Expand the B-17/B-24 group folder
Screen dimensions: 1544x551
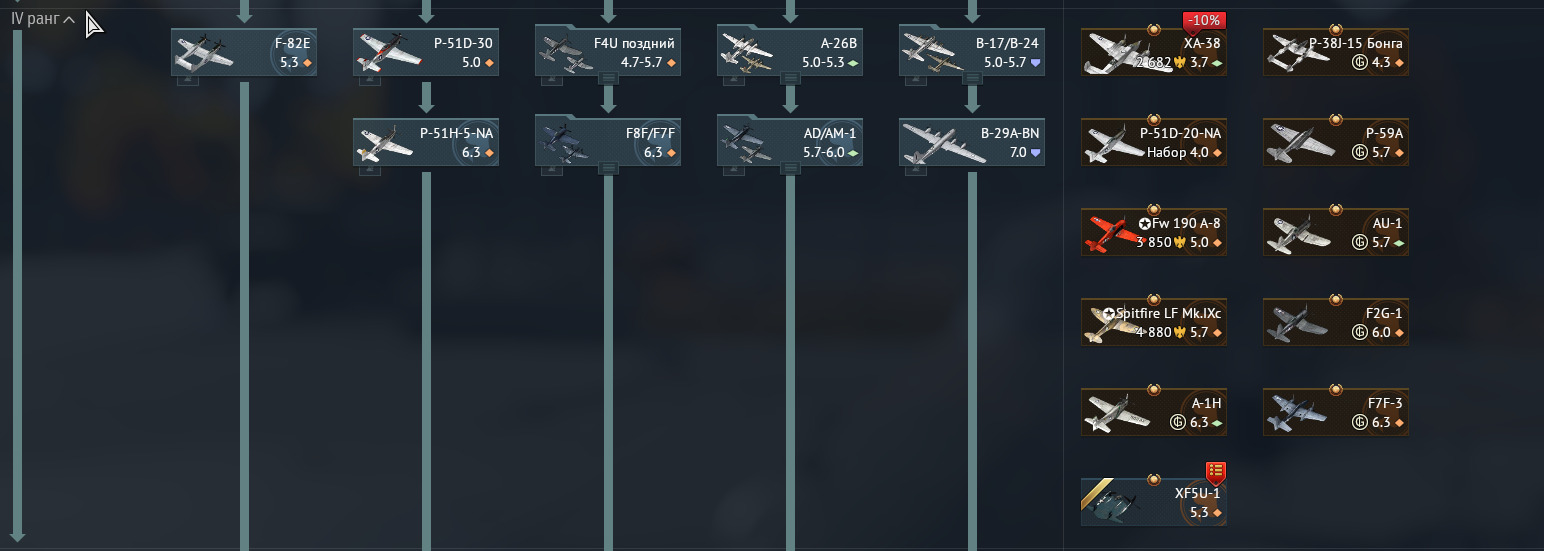point(972,52)
